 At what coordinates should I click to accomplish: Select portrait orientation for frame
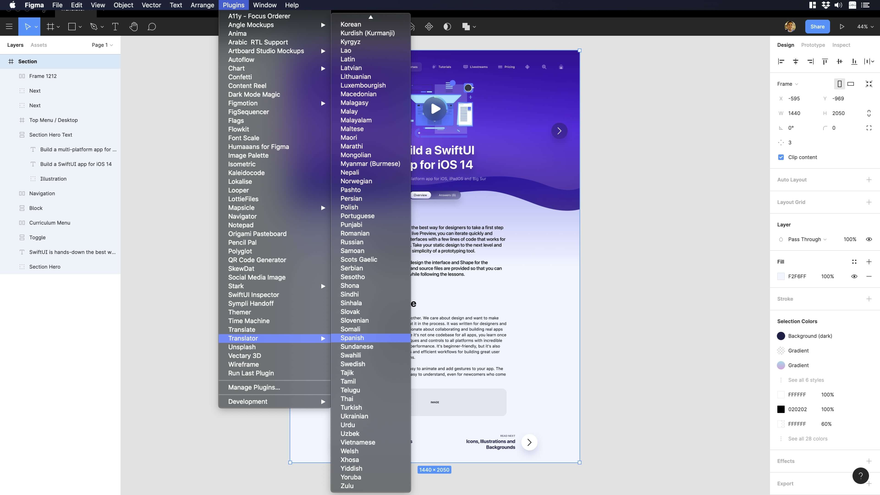tap(839, 84)
